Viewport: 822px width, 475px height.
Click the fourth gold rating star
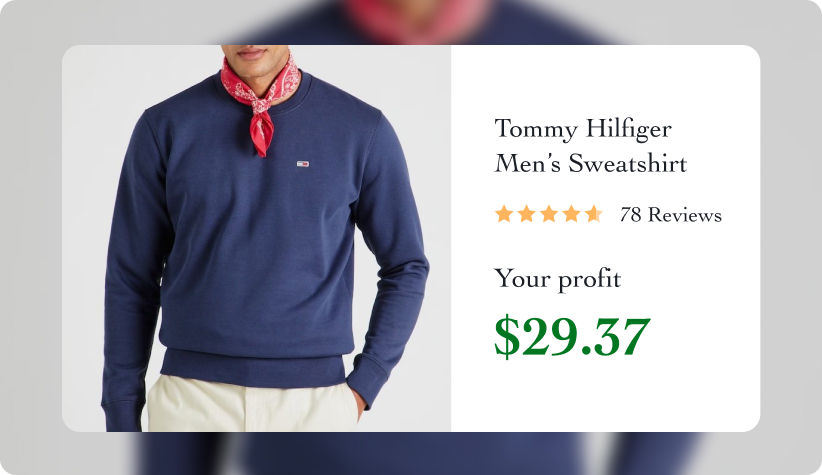(571, 214)
